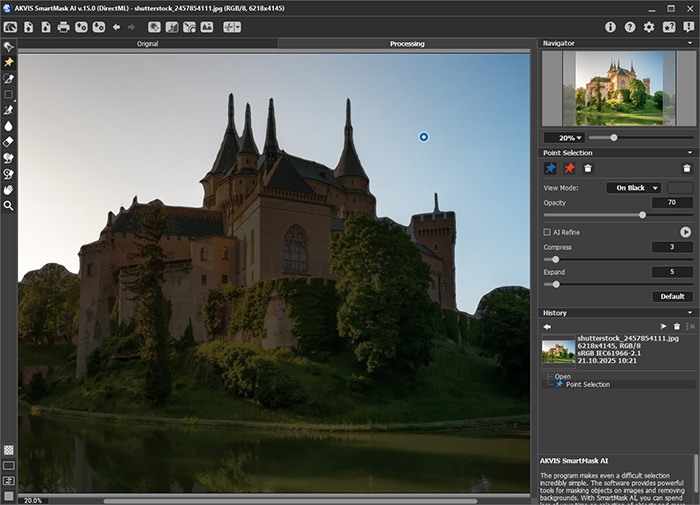Switch to the Processing tab

407,44
